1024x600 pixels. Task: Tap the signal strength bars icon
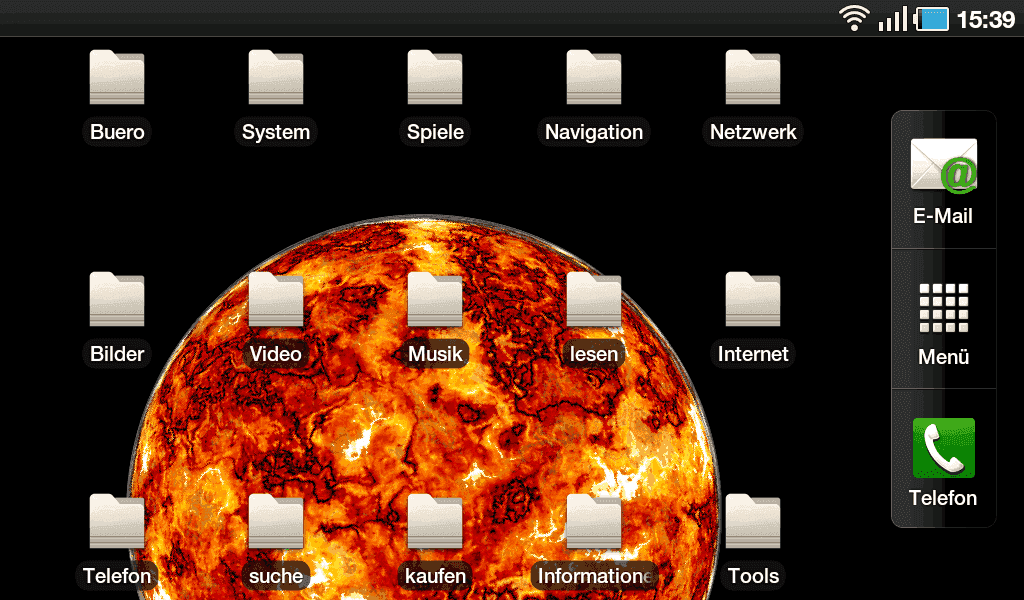pyautogui.click(x=893, y=19)
